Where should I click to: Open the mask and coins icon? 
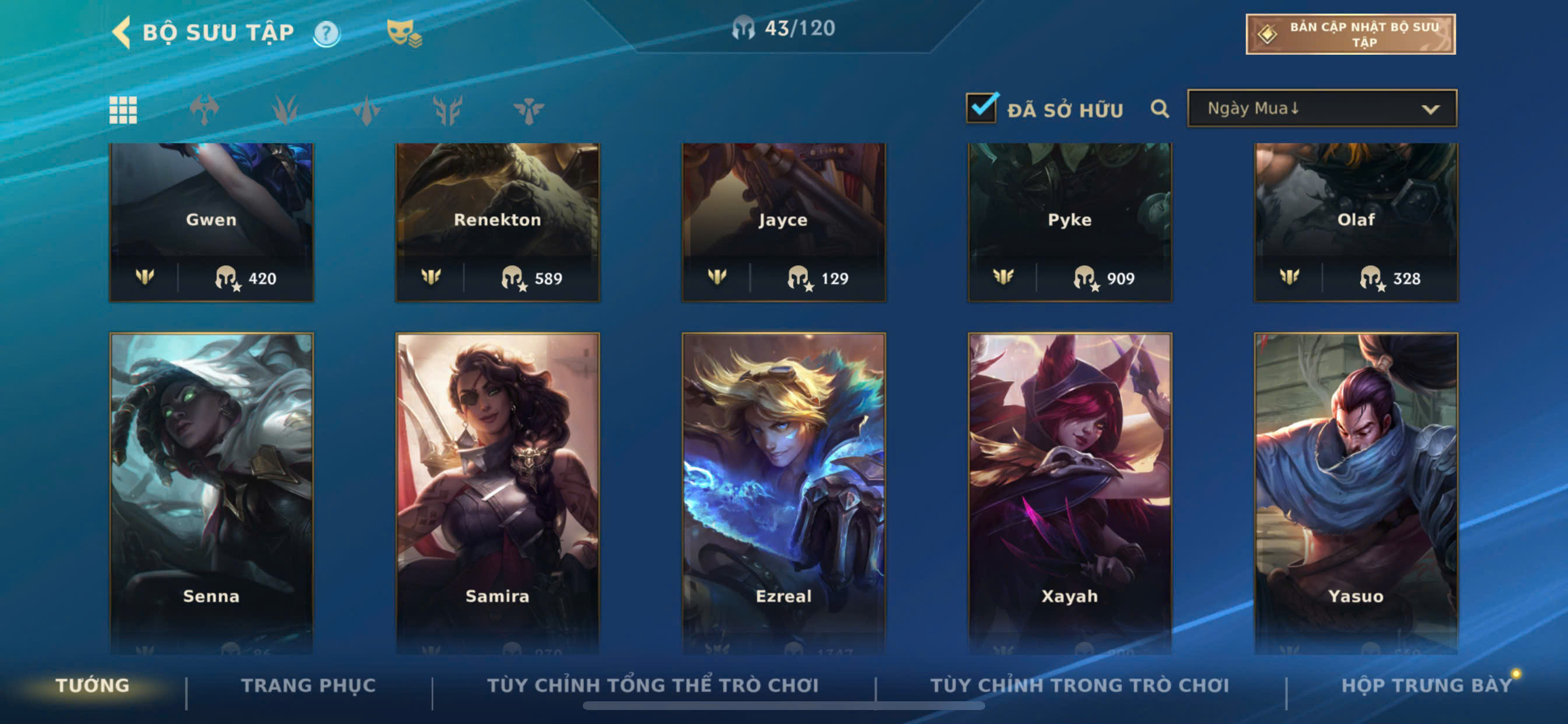pyautogui.click(x=404, y=33)
